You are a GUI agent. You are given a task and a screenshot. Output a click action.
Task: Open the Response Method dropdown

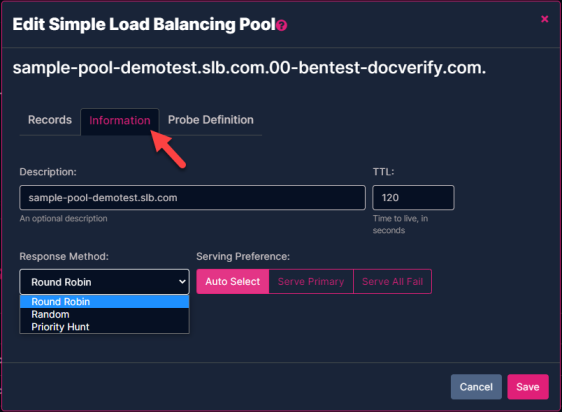pyautogui.click(x=104, y=282)
